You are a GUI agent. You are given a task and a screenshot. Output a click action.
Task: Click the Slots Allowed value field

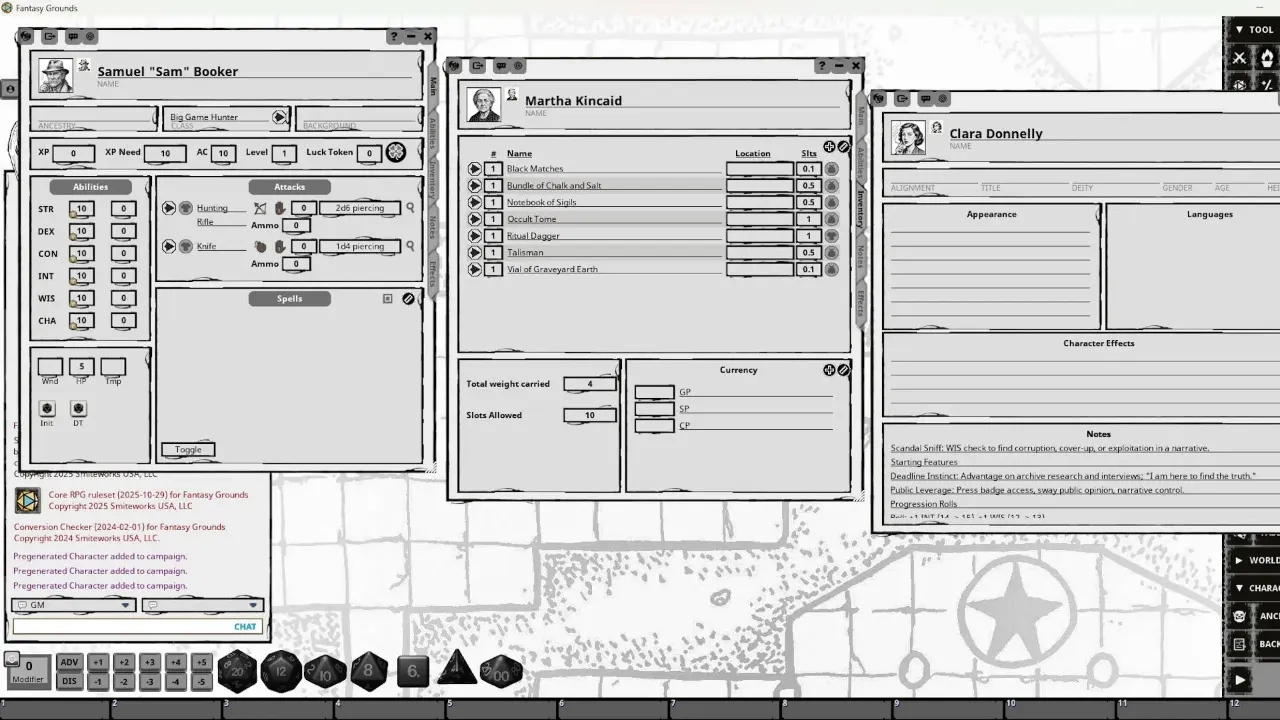point(590,415)
